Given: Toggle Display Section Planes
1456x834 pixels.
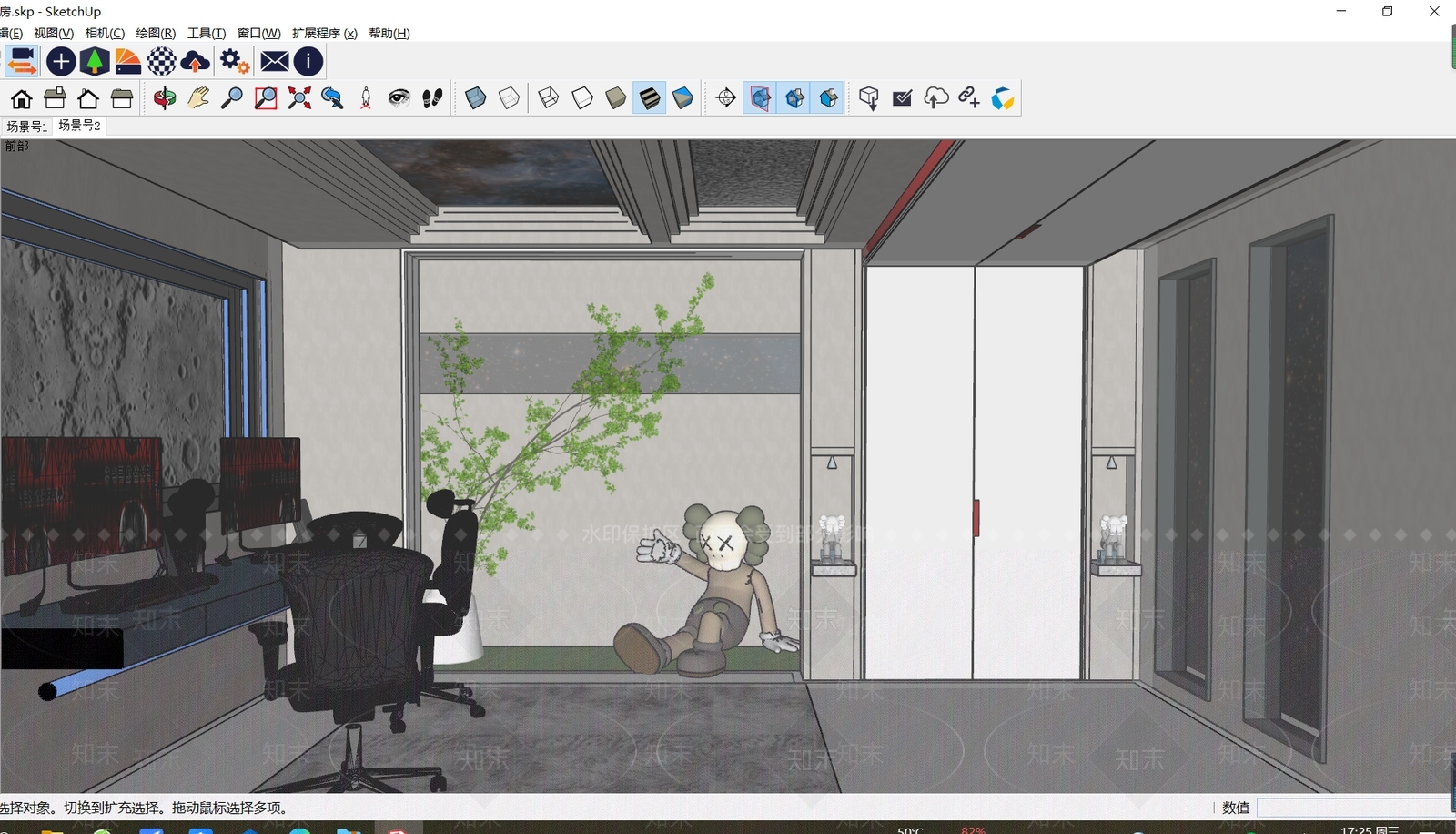Looking at the screenshot, I should pos(761,98).
